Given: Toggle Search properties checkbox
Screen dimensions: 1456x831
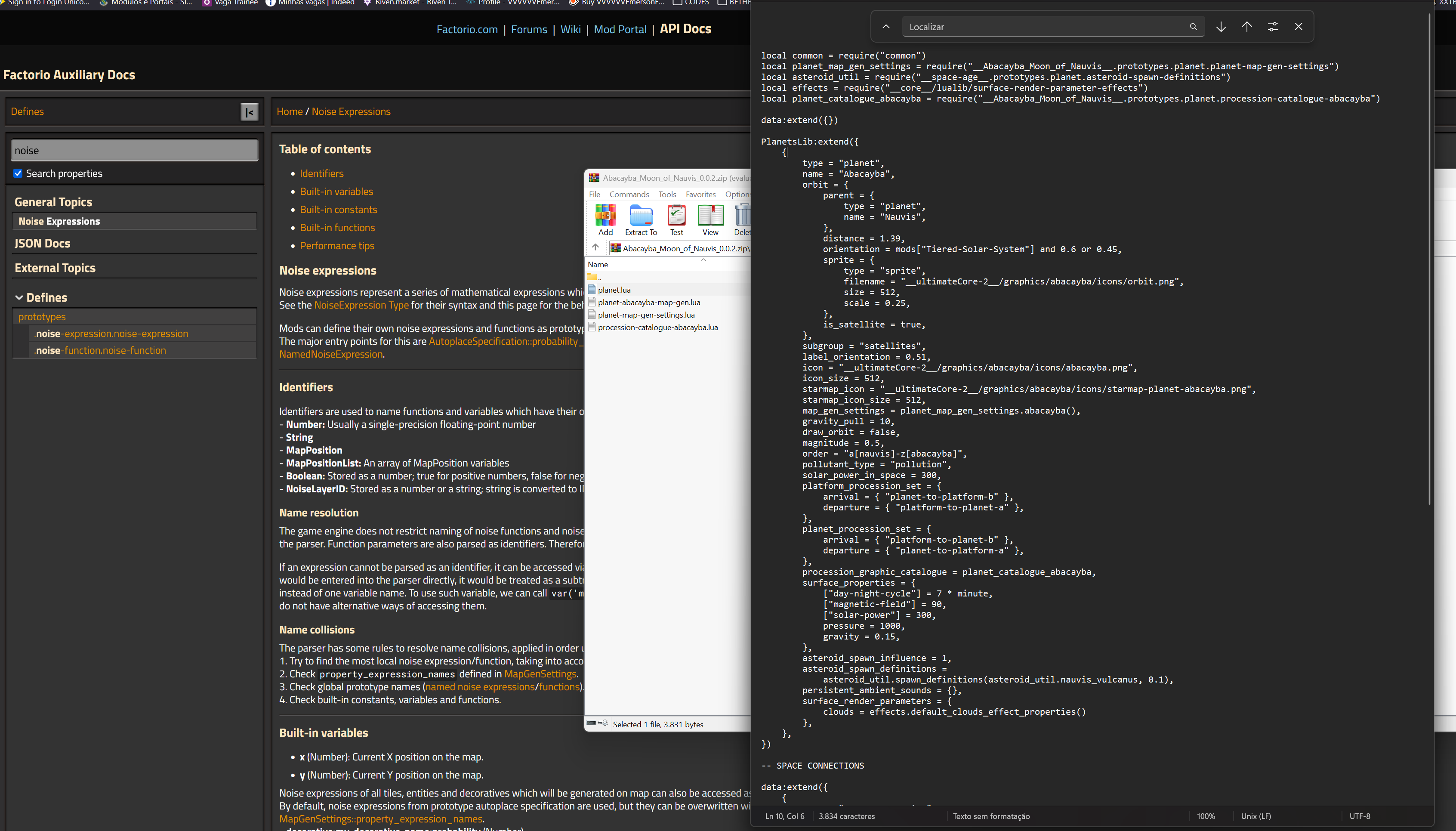Looking at the screenshot, I should 18,173.
